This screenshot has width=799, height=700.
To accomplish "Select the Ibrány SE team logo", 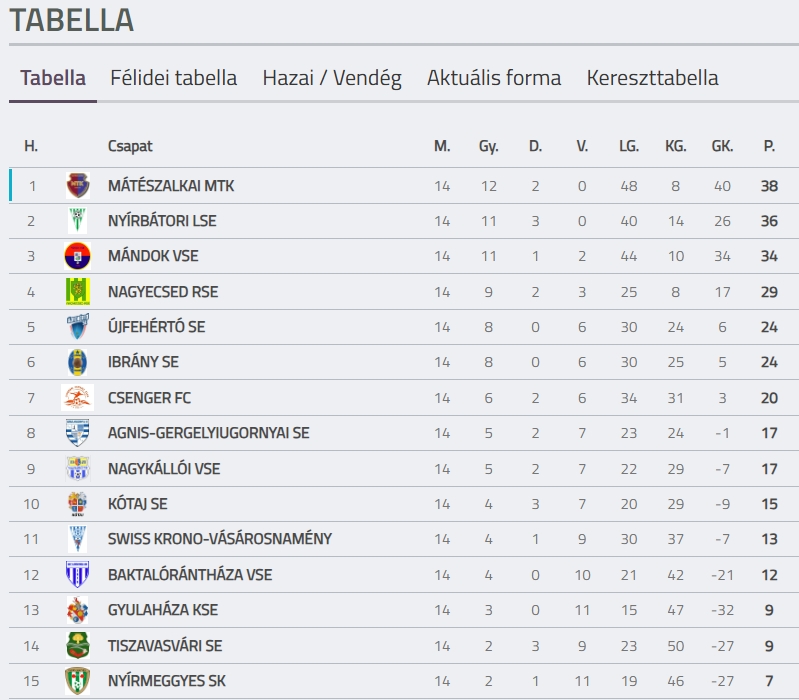I will 77,362.
